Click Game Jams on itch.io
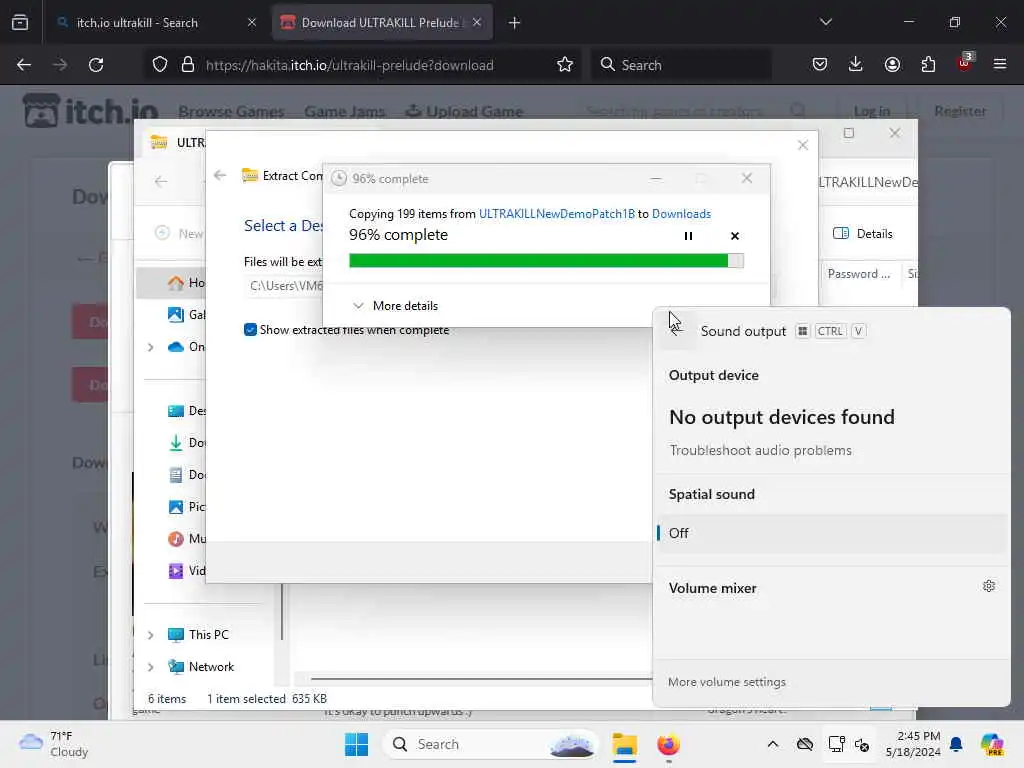 coord(345,112)
